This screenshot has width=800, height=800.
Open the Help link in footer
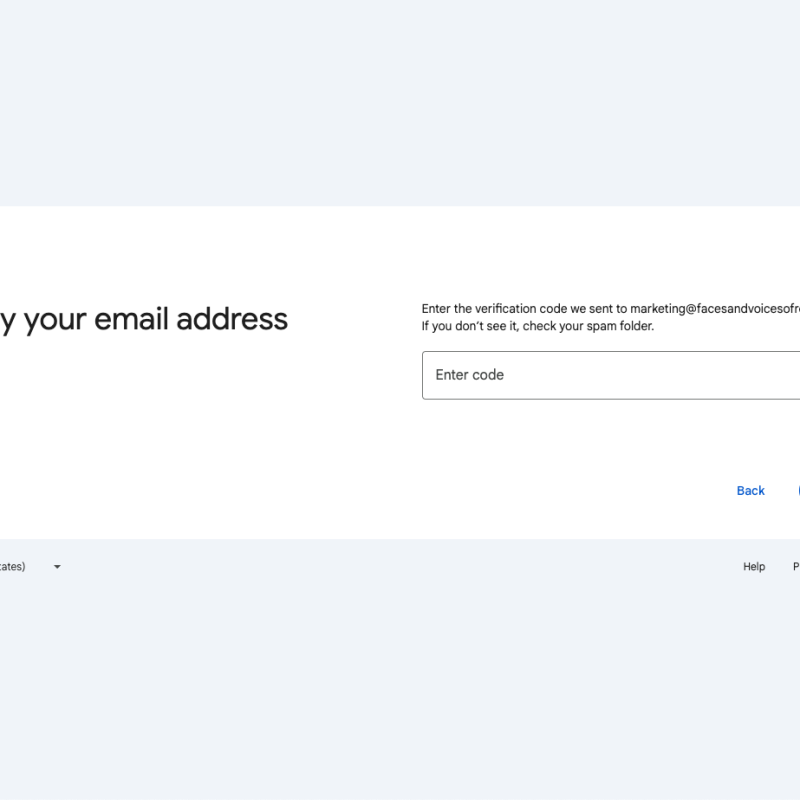pos(754,567)
